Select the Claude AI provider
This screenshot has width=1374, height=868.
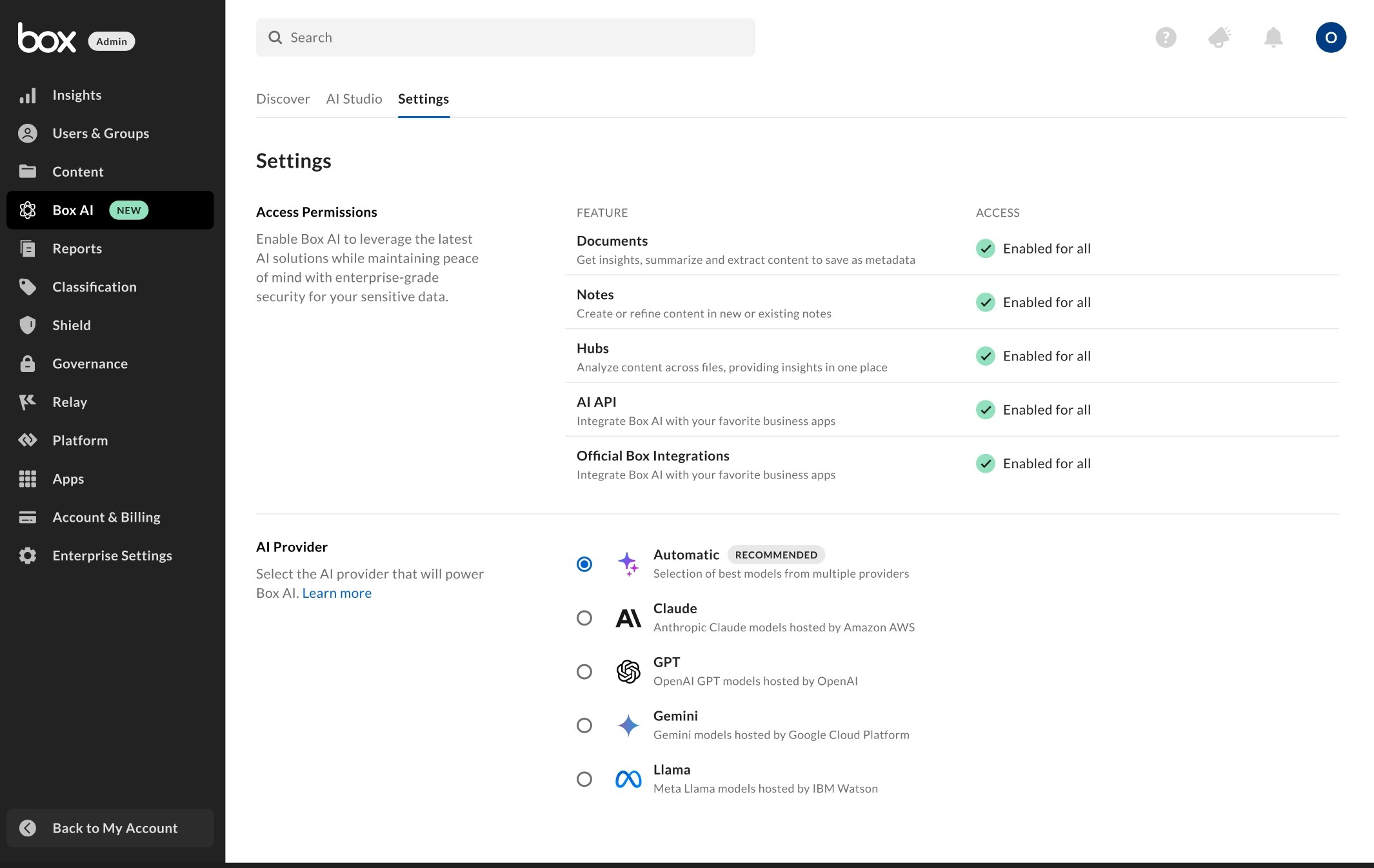(584, 618)
